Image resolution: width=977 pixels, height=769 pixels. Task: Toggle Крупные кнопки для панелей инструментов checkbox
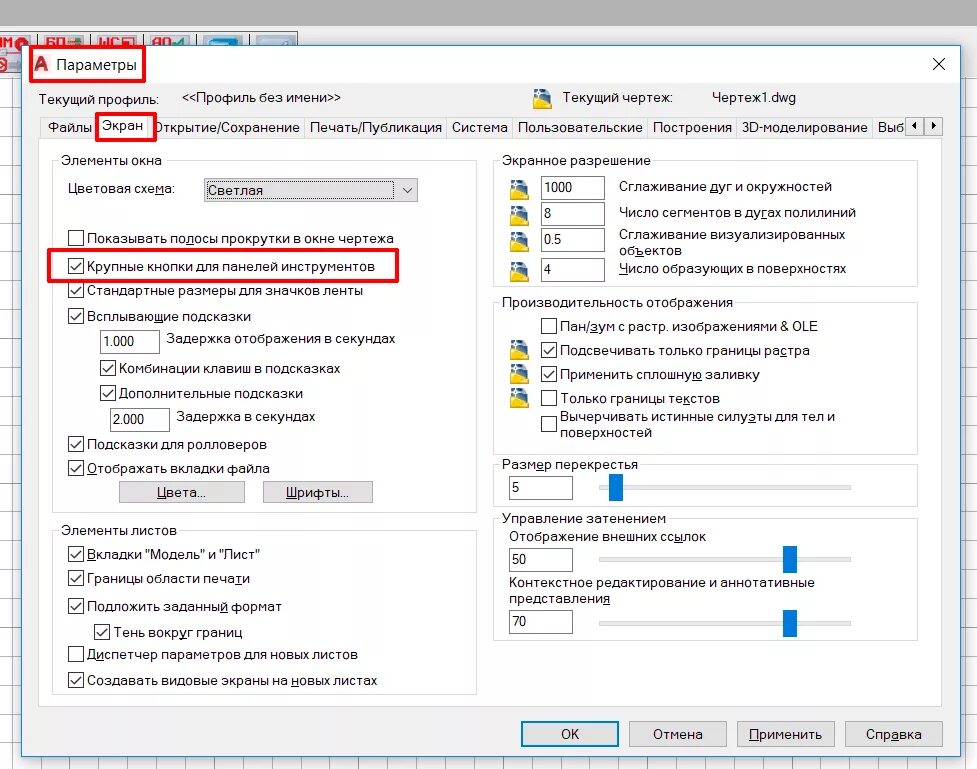[75, 266]
